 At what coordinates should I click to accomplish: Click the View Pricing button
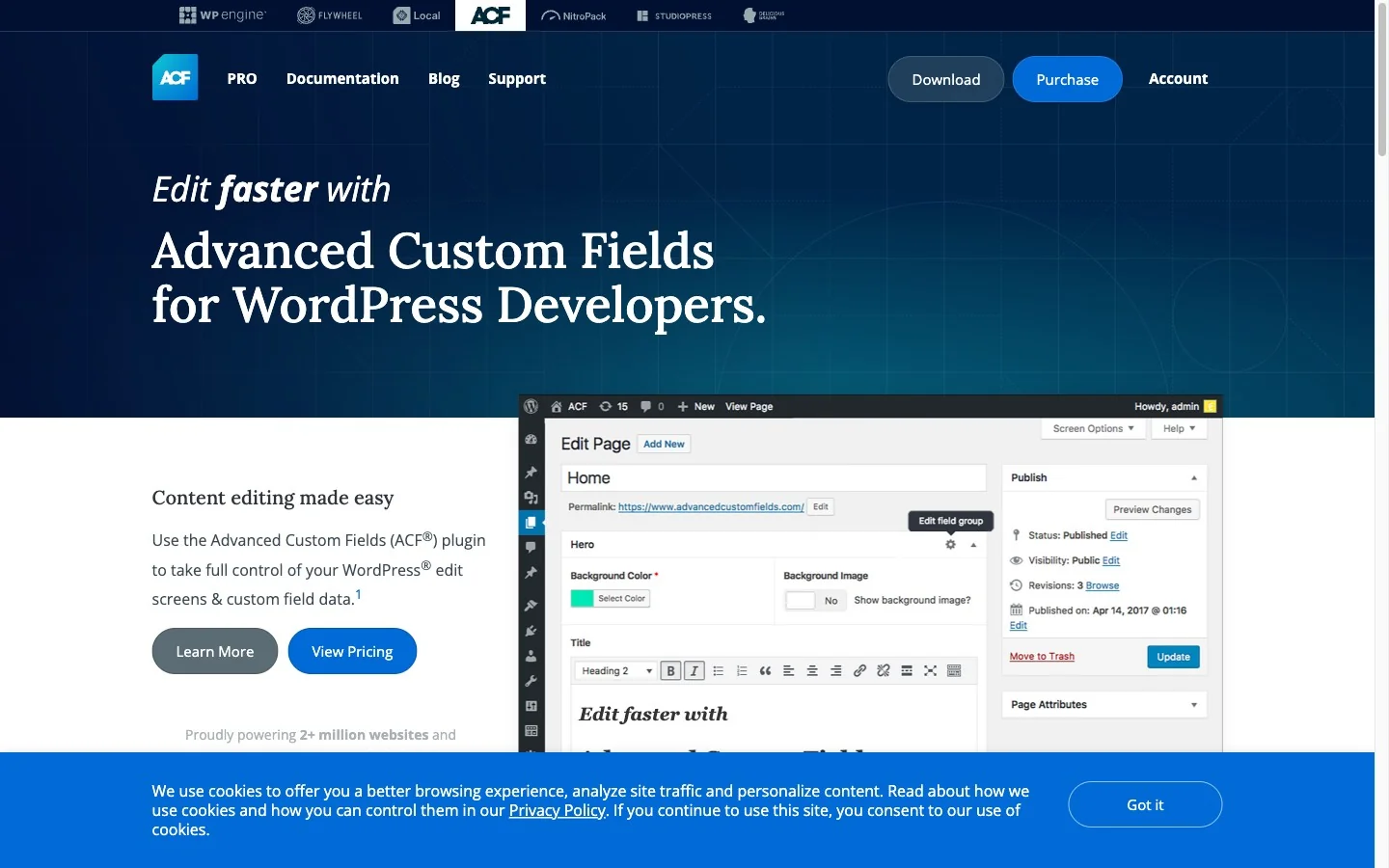pos(352,651)
